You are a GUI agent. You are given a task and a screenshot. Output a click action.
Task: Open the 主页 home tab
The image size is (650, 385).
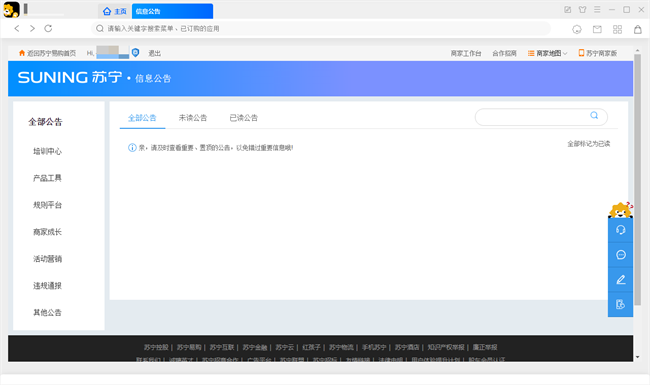pos(115,11)
